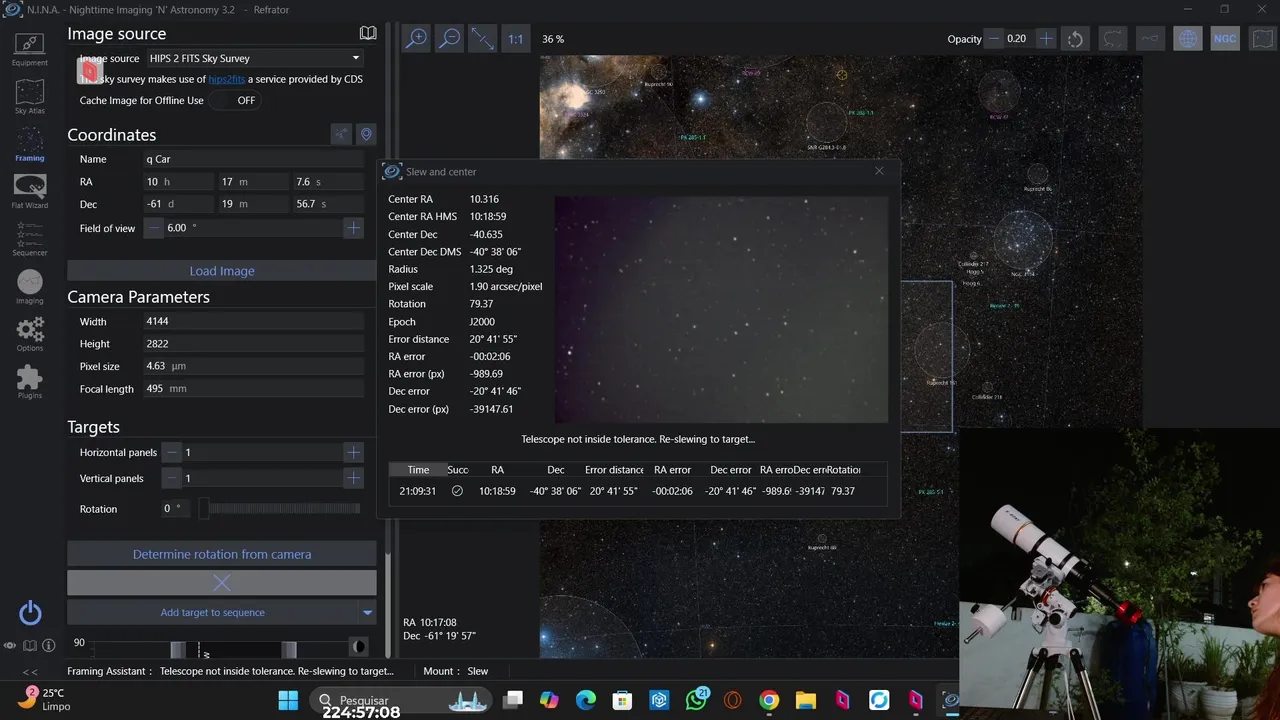Open WhatsApp from the taskbar
This screenshot has height=720, width=1280.
coord(696,700)
